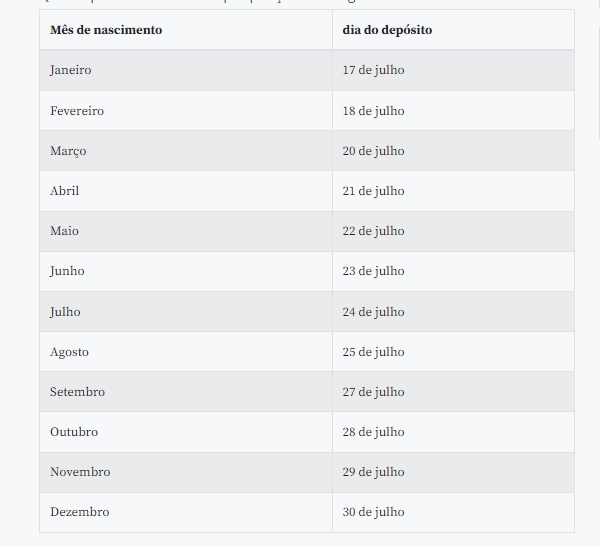
Task: Click the "17 de julho" date cell
Action: [x=374, y=71]
